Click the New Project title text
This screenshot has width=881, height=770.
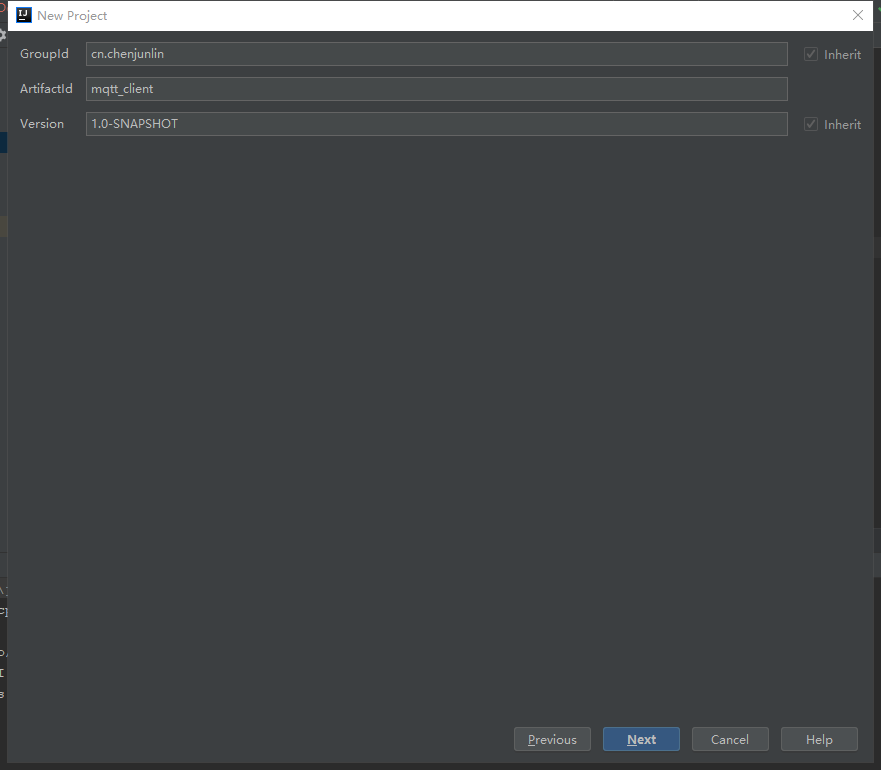pyautogui.click(x=72, y=16)
